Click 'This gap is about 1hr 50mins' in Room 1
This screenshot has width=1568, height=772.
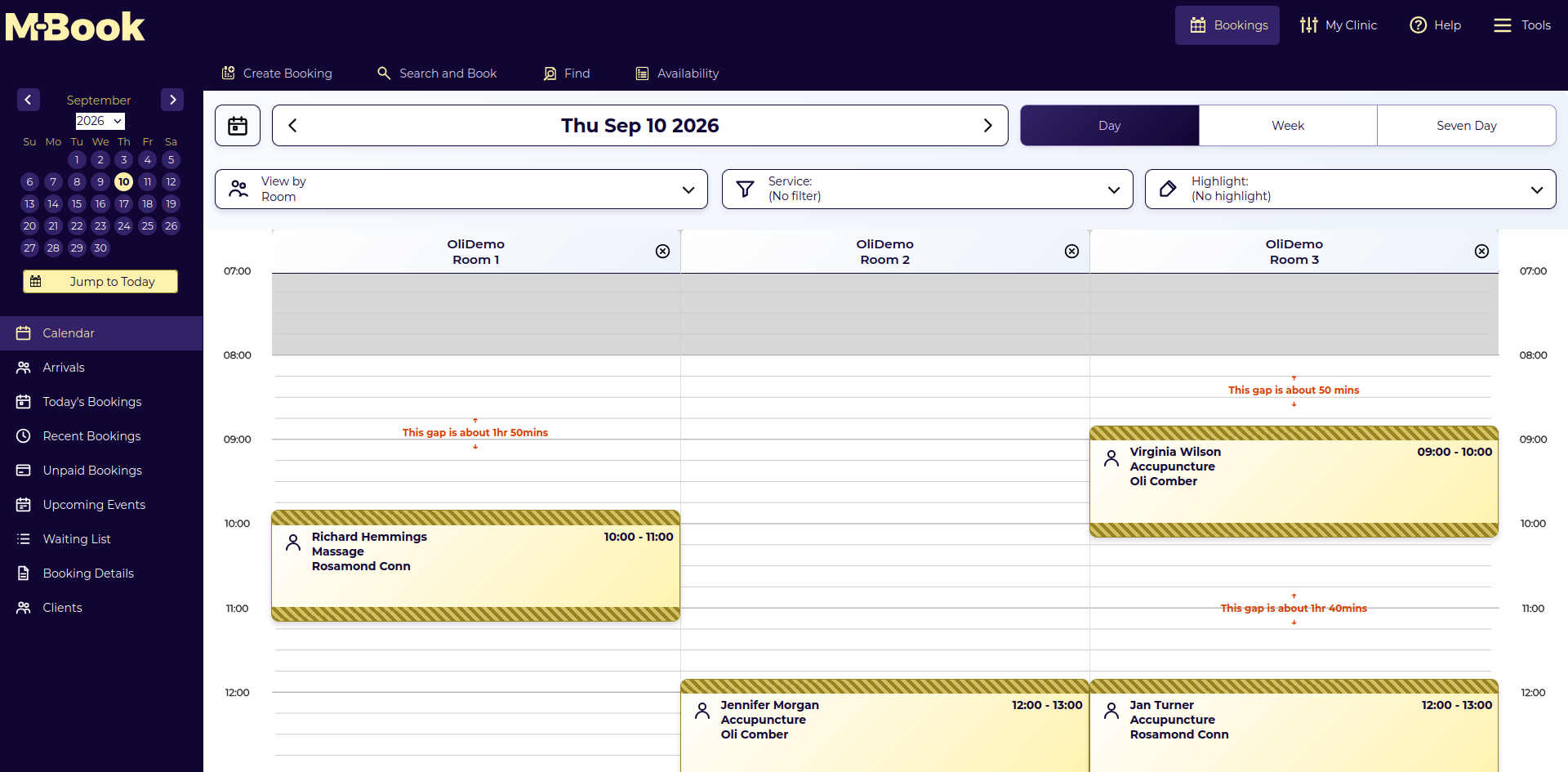pos(475,433)
